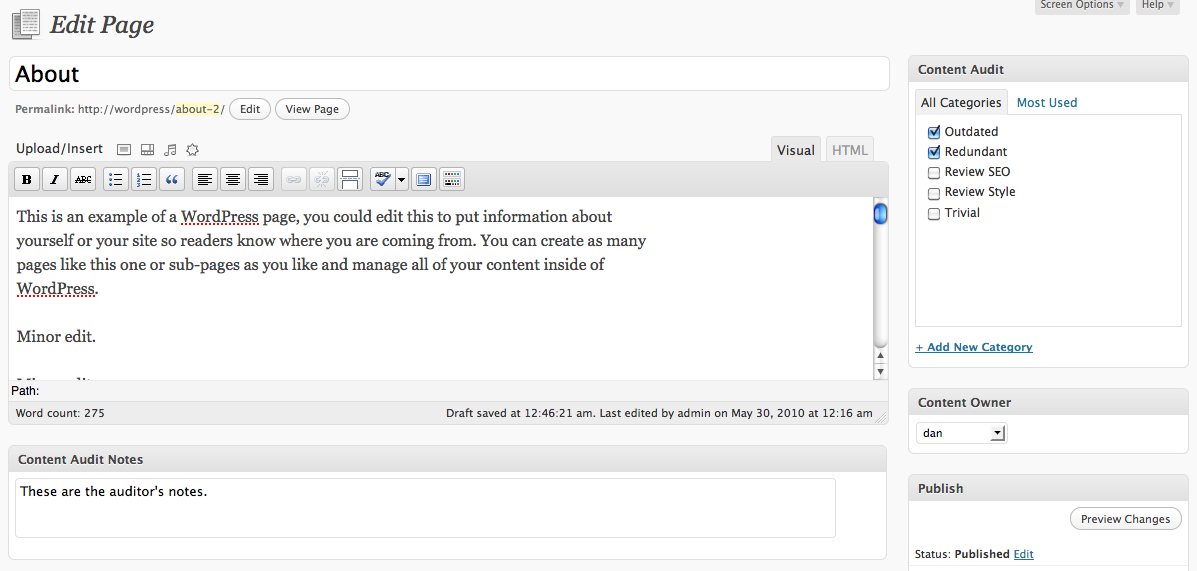Select the Most Used tab
The image size is (1197, 571).
tap(1047, 102)
